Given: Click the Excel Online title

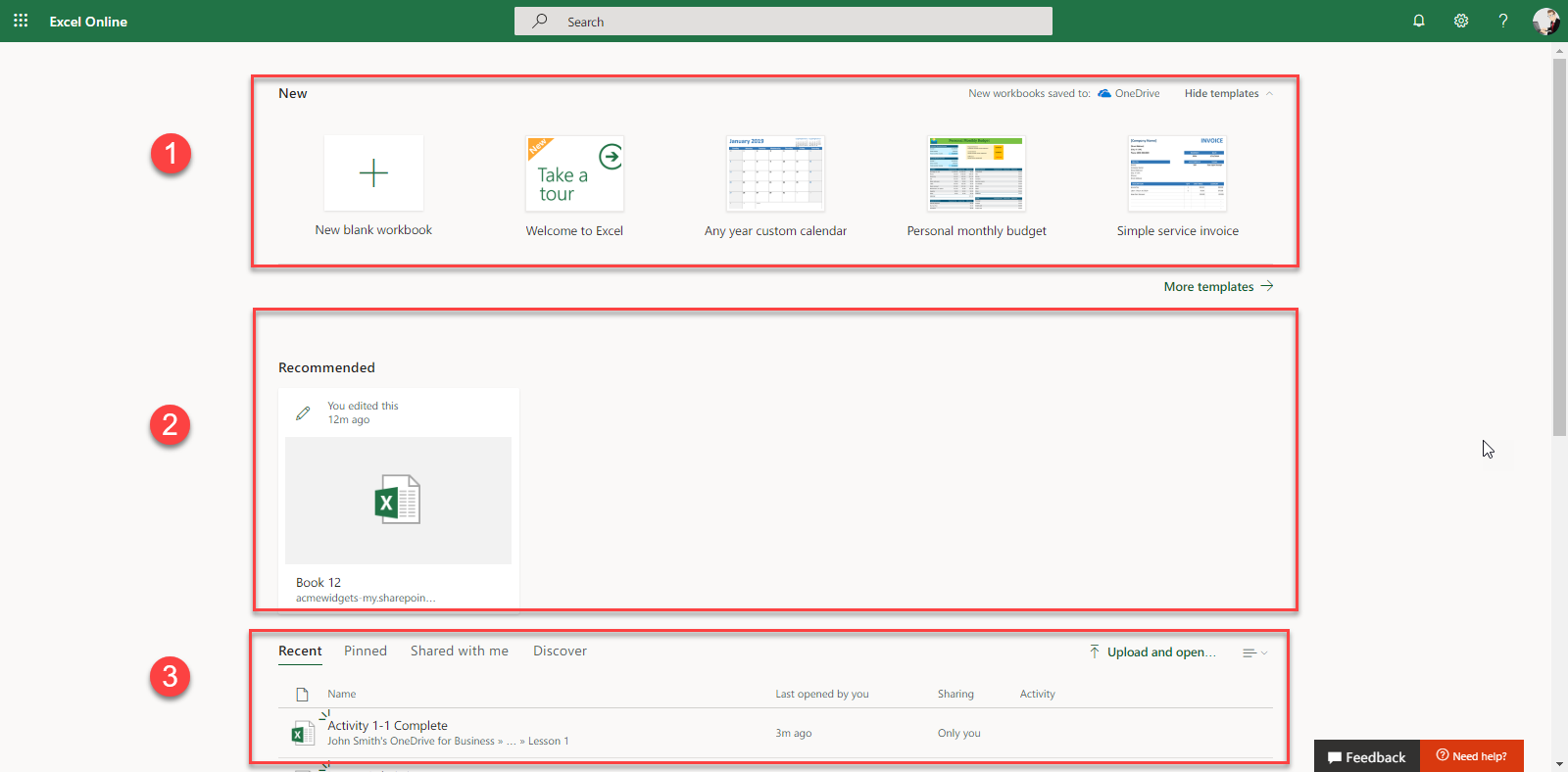Looking at the screenshot, I should point(88,21).
